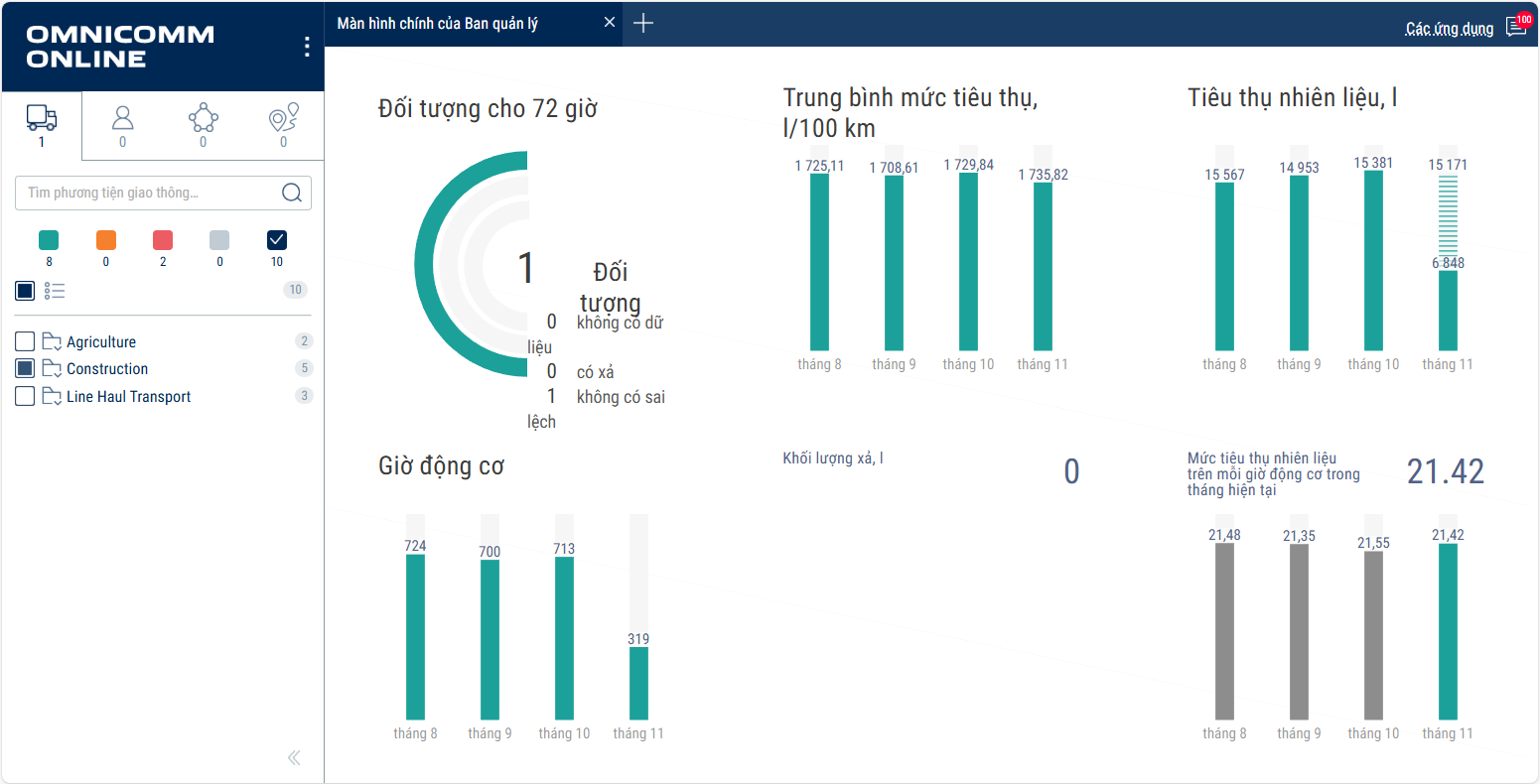The width and height of the screenshot is (1540, 784).
Task: Open the three-dot sidebar menu
Action: (x=307, y=47)
